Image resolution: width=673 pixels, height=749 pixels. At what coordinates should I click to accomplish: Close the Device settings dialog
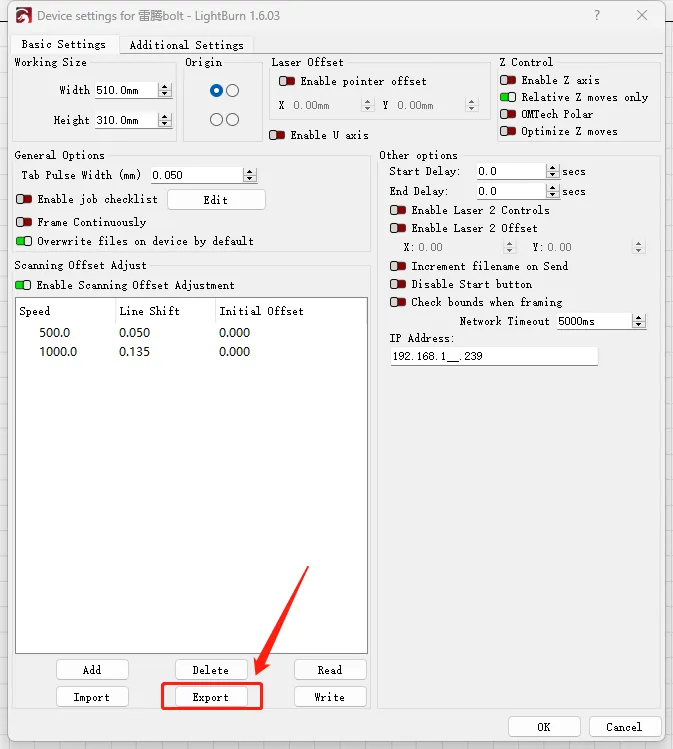pyautogui.click(x=642, y=15)
